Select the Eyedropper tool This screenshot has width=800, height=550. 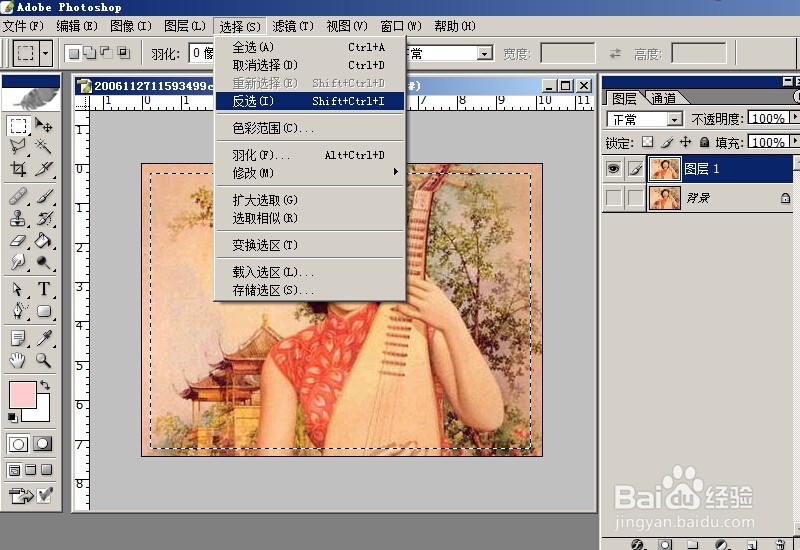point(44,338)
